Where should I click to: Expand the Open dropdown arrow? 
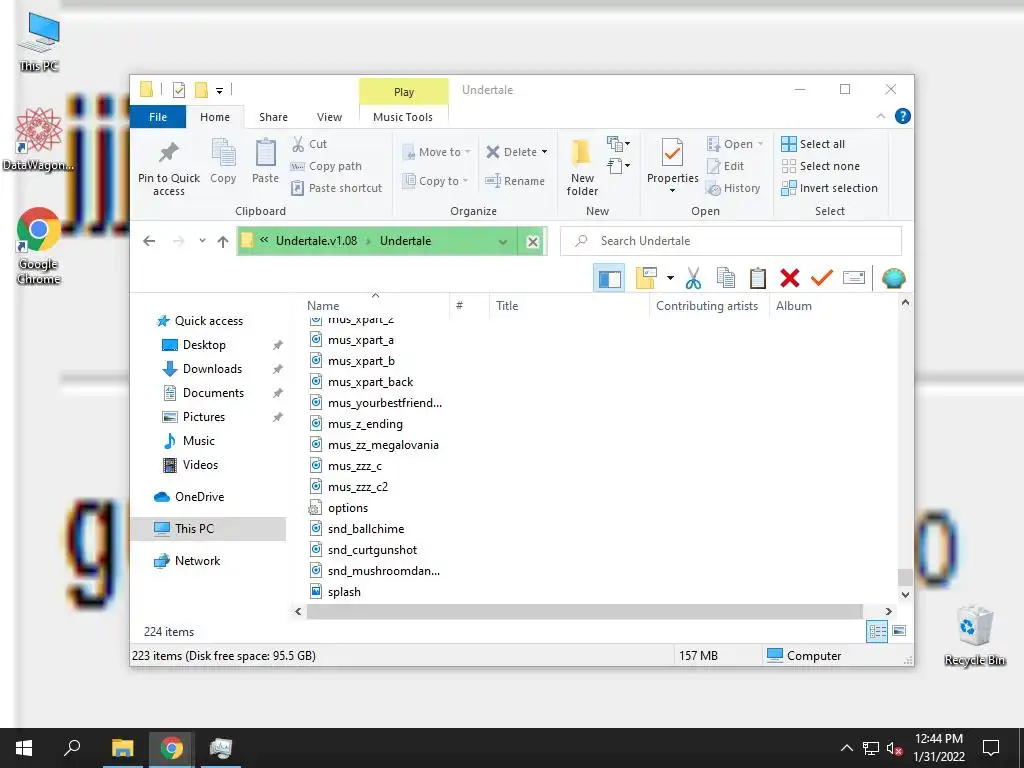point(760,144)
